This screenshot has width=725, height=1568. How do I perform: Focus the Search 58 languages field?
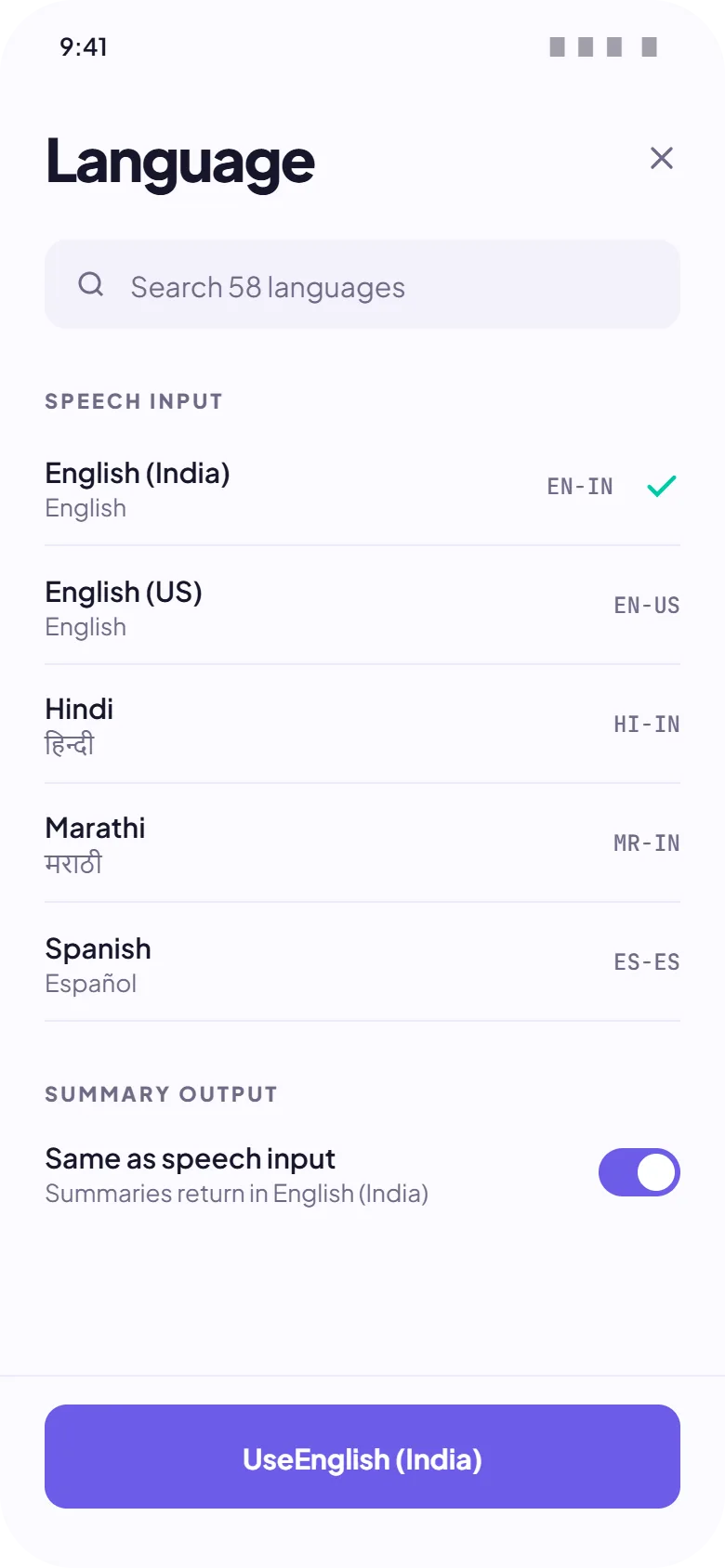coord(362,284)
